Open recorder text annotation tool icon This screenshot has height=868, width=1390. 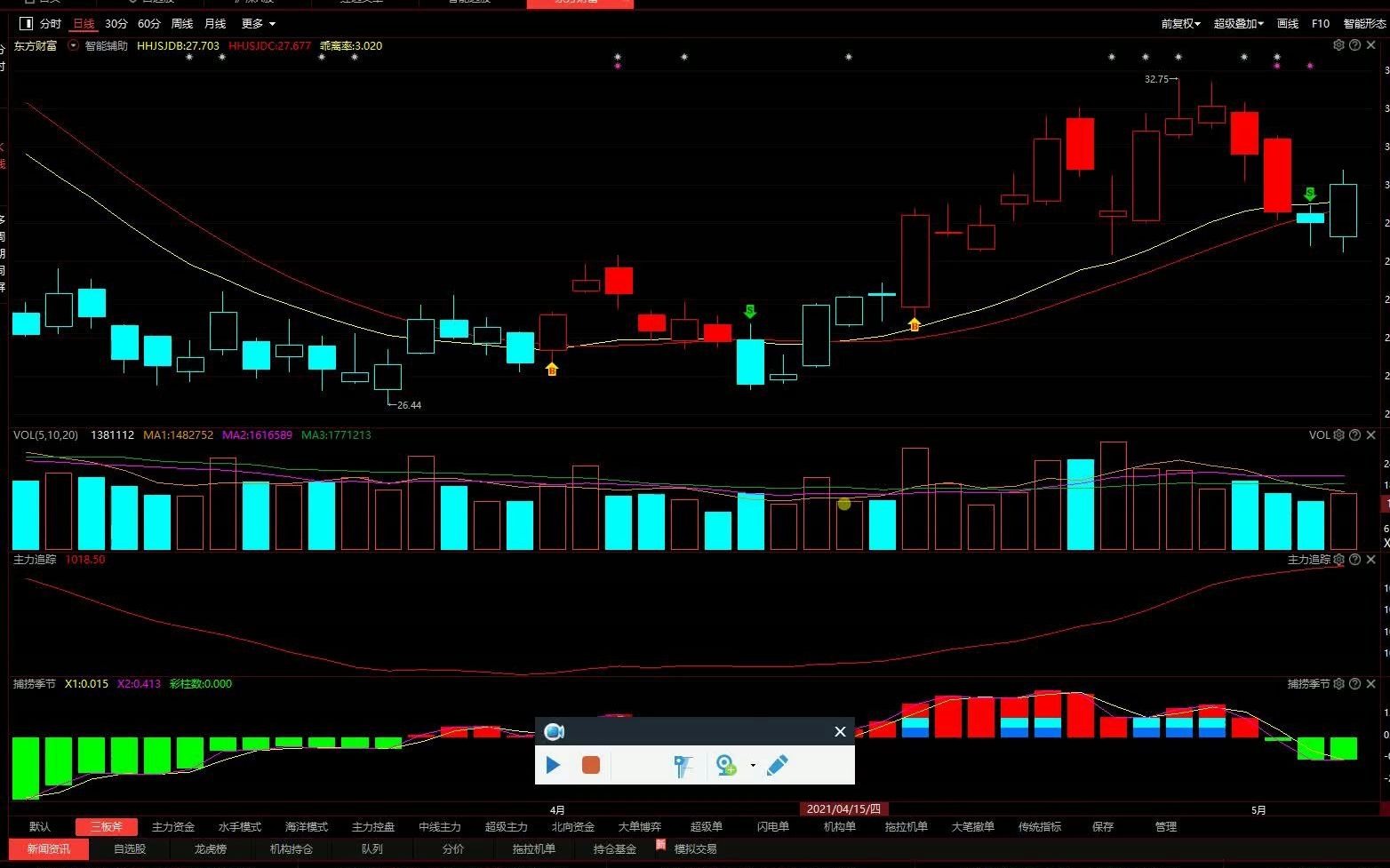pos(683,765)
